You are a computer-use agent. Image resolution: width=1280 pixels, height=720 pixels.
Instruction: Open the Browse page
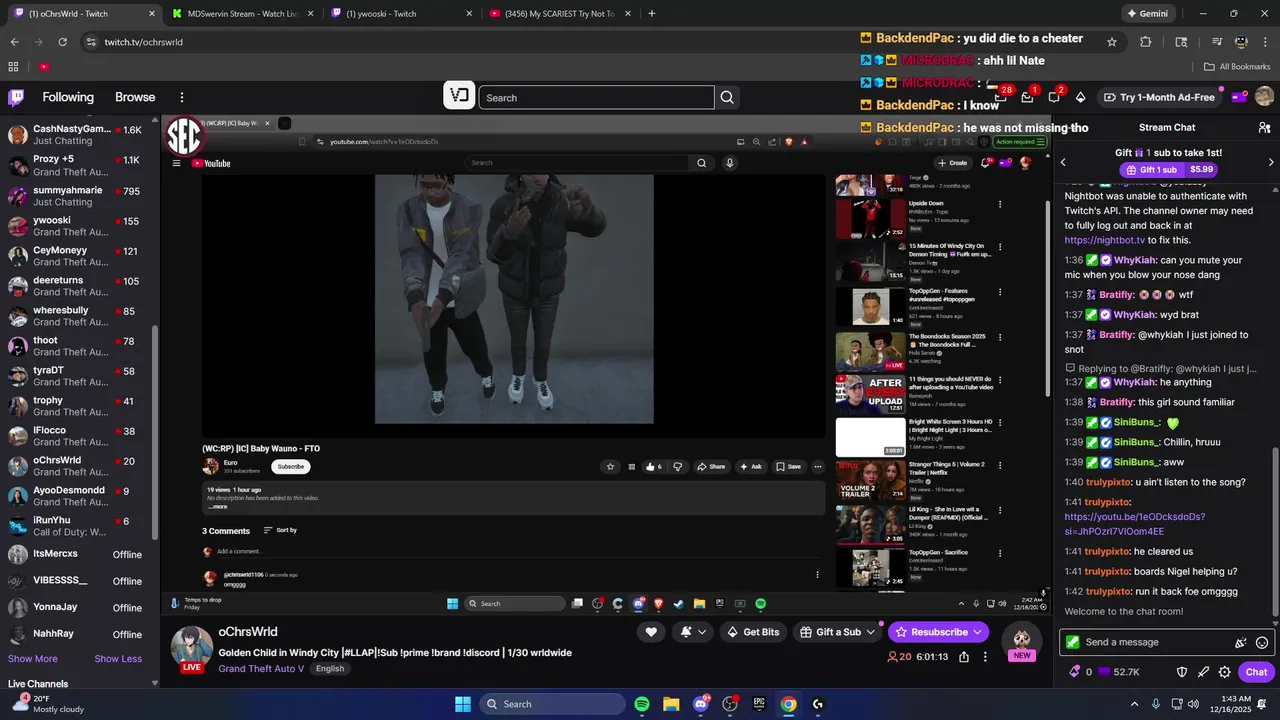pos(135,97)
